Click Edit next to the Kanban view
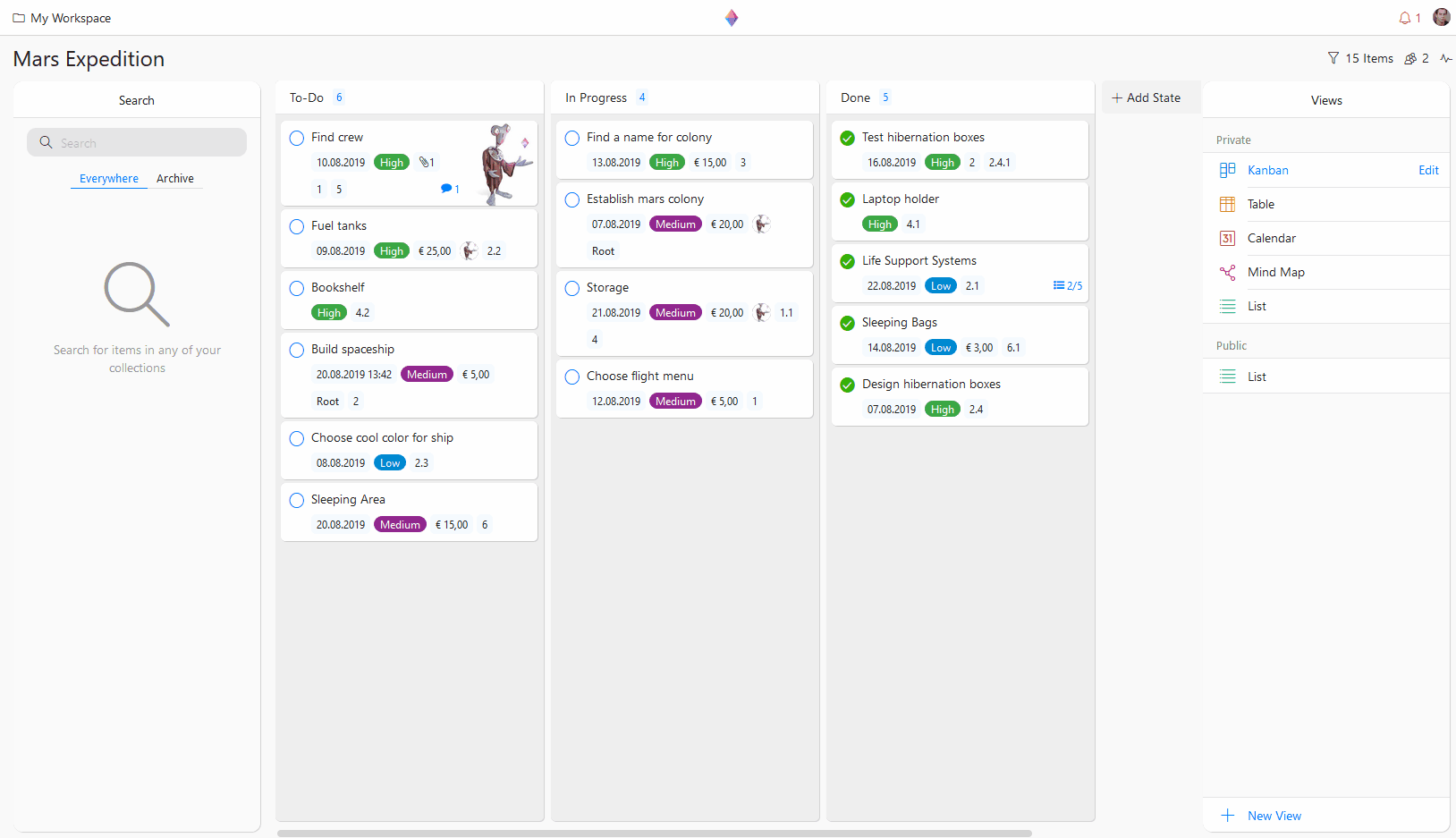This screenshot has width=1456, height=838. [1427, 170]
